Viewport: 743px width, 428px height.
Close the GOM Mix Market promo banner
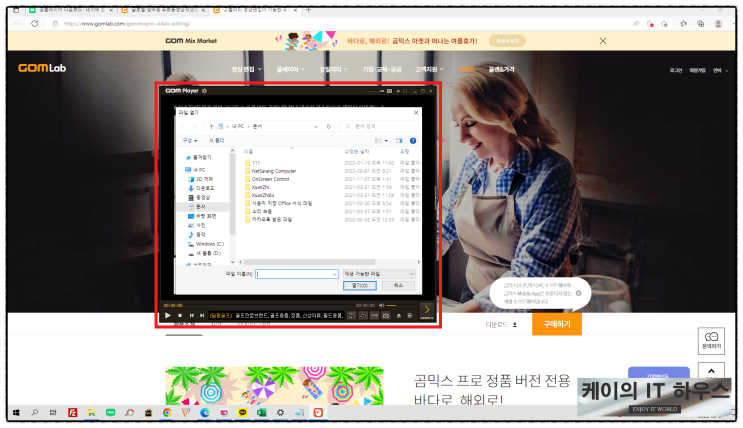603,41
